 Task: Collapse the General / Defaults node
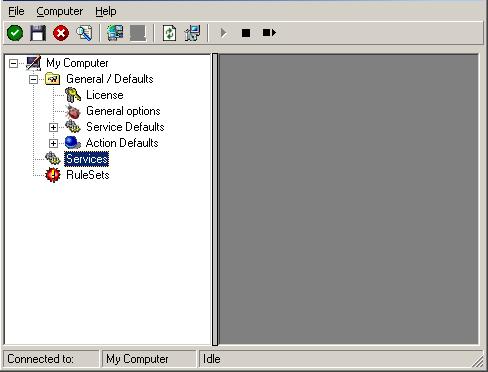pyautogui.click(x=33, y=79)
